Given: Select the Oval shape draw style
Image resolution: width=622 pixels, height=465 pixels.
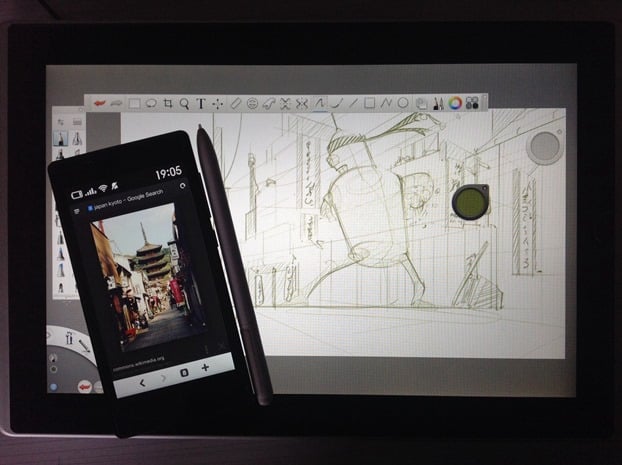Looking at the screenshot, I should coord(403,103).
